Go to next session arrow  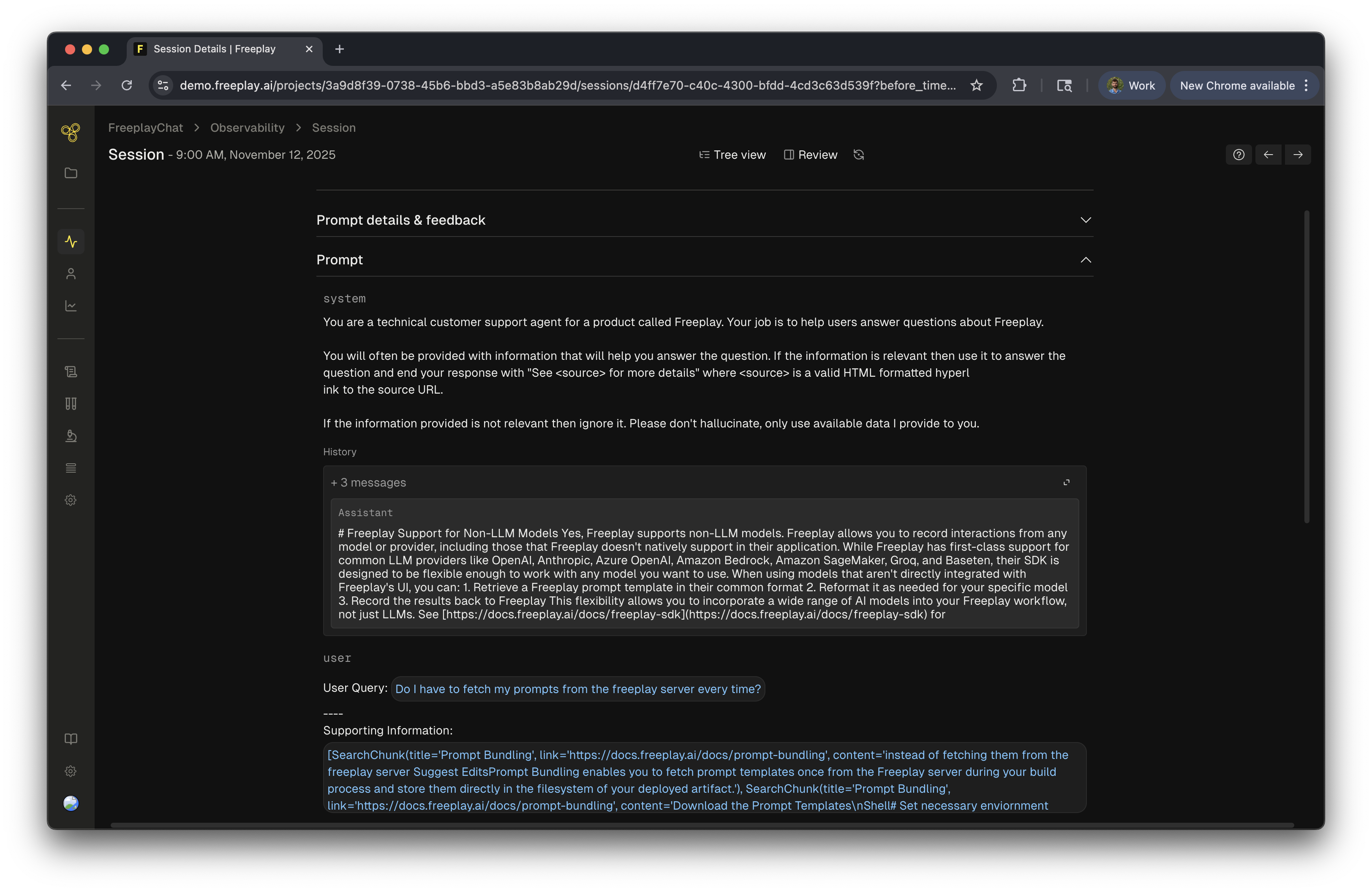click(1298, 155)
